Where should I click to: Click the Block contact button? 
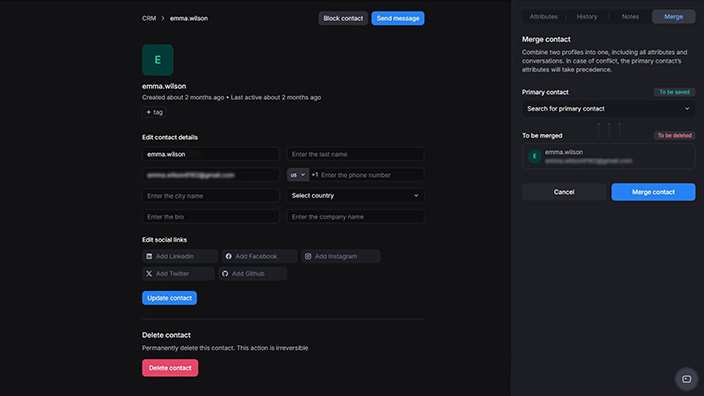click(343, 18)
